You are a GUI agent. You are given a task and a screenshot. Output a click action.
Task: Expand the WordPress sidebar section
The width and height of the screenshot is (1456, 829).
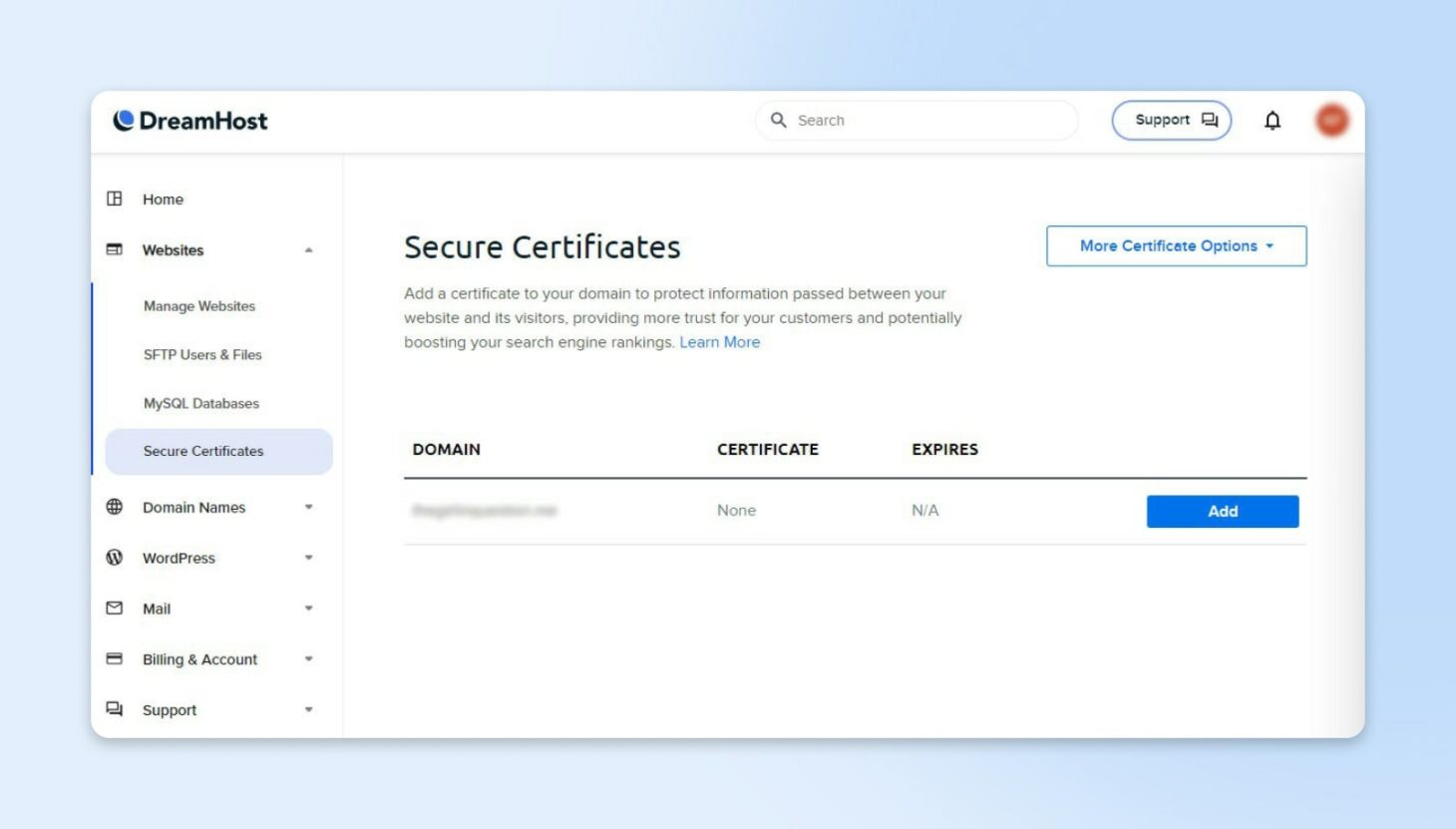[308, 558]
